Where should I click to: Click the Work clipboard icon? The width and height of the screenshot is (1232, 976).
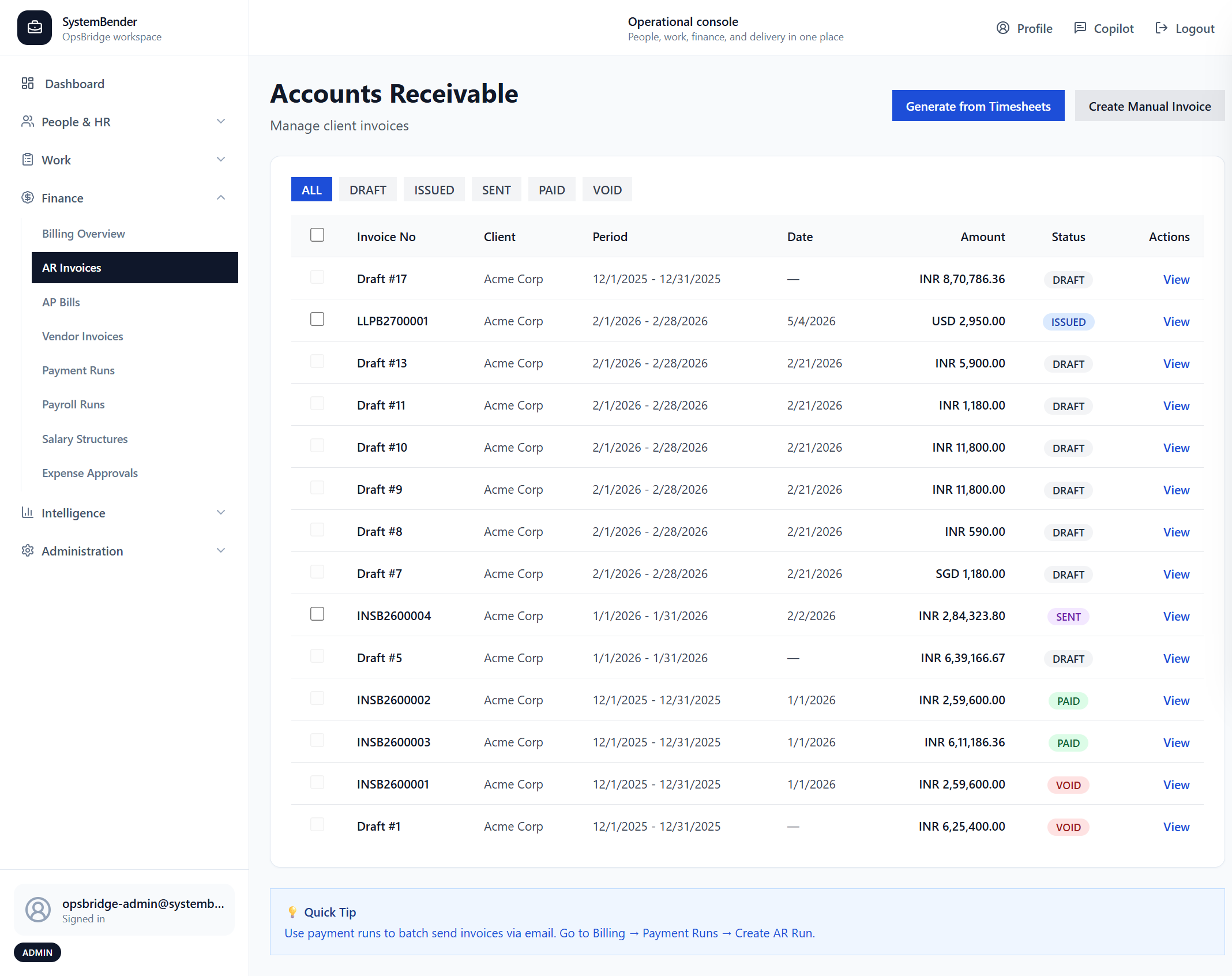tap(28, 160)
